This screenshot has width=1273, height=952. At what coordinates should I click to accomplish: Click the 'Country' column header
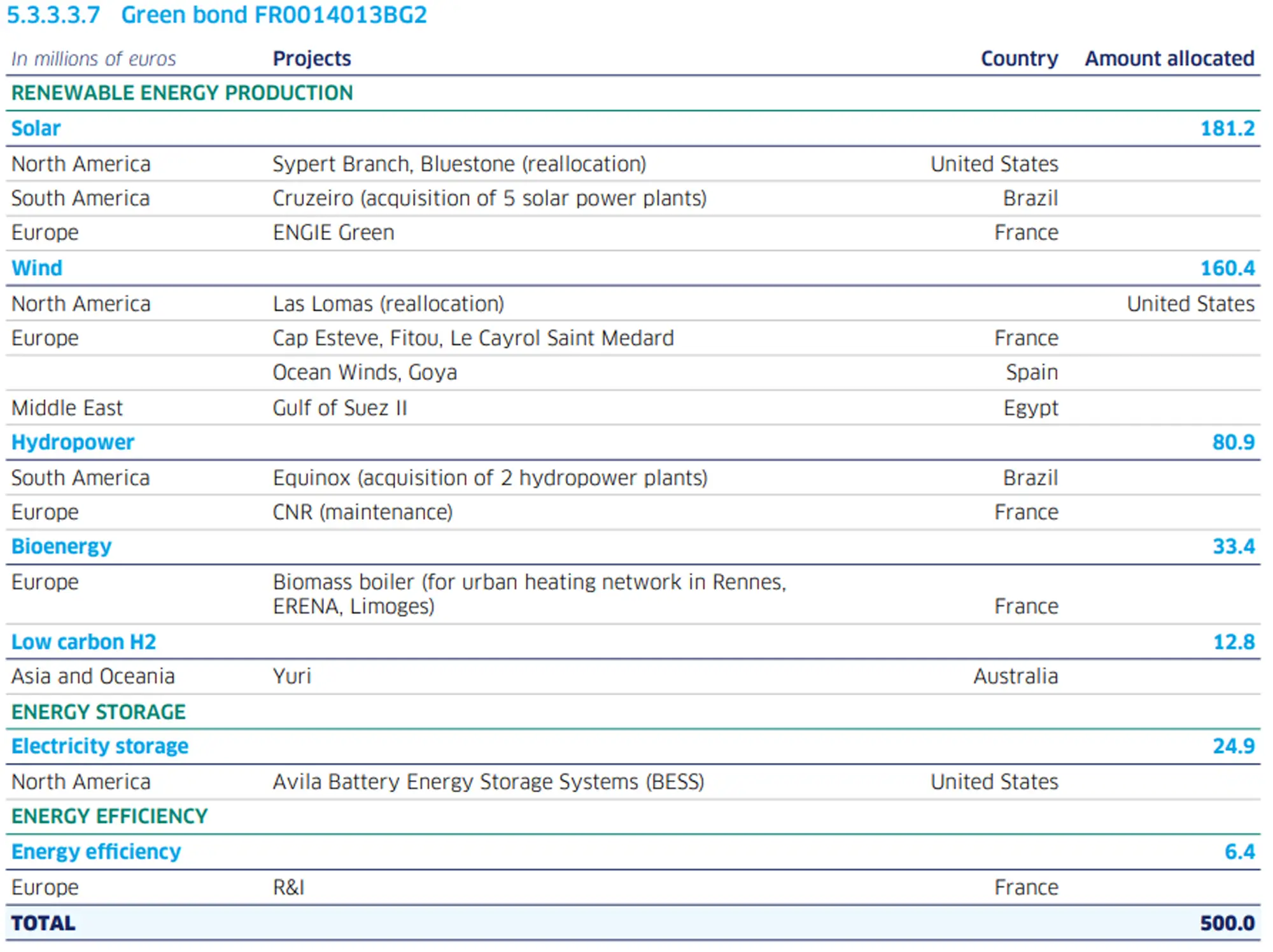pyautogui.click(x=1020, y=59)
